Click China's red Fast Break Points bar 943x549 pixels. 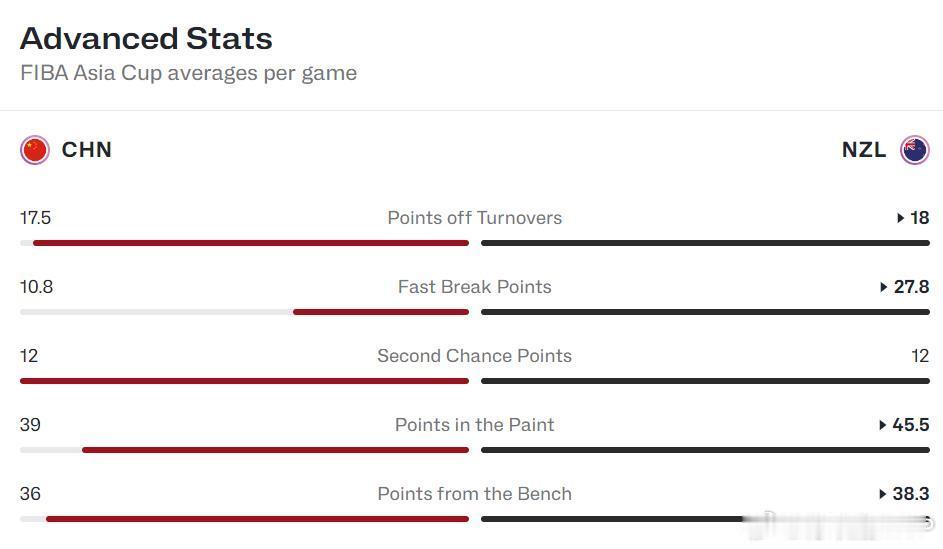pos(381,312)
